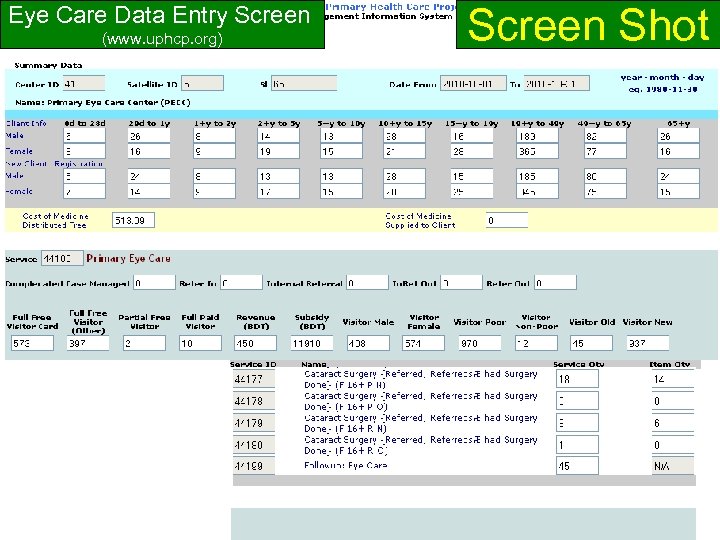Click the Center ID input field
The image size is (720, 540).
point(86,84)
